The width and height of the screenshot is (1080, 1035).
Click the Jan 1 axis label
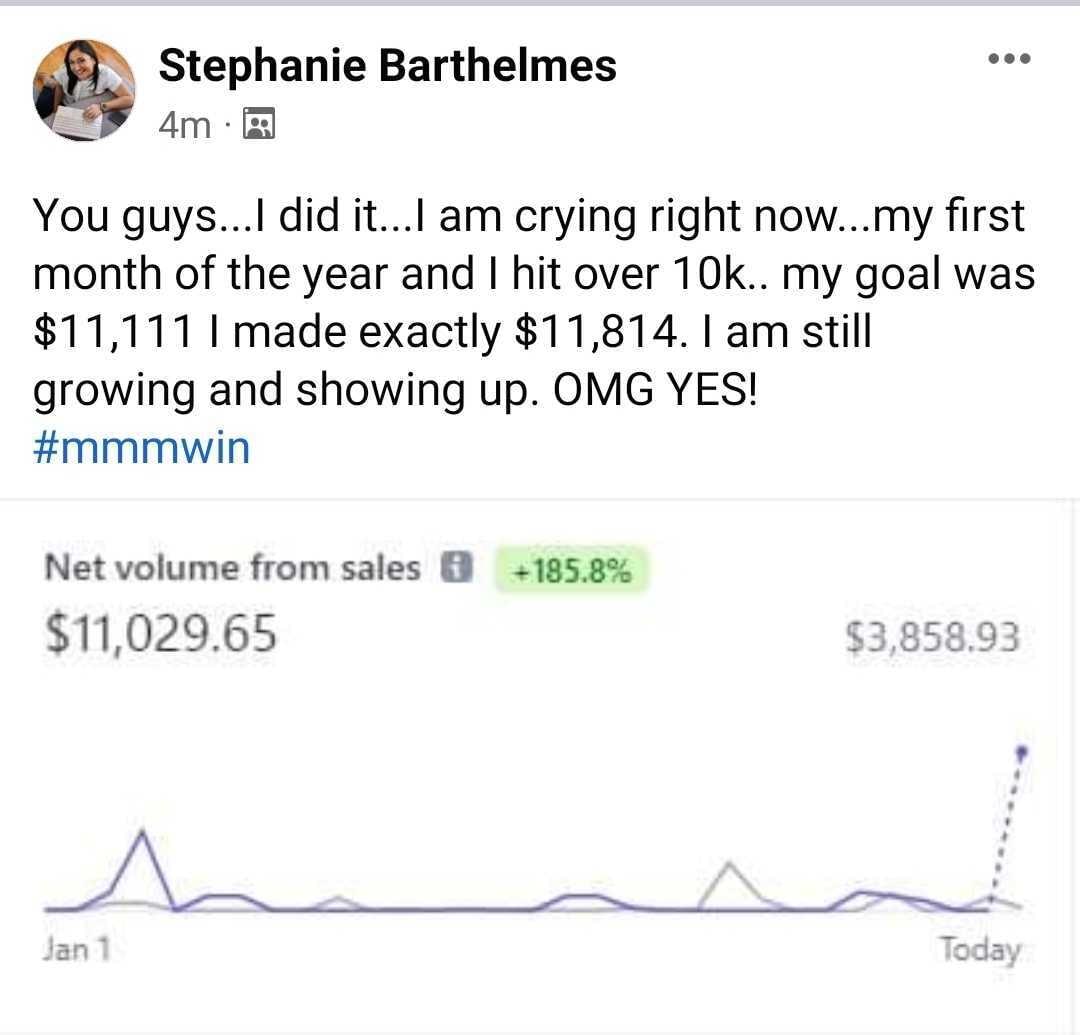tap(76, 949)
